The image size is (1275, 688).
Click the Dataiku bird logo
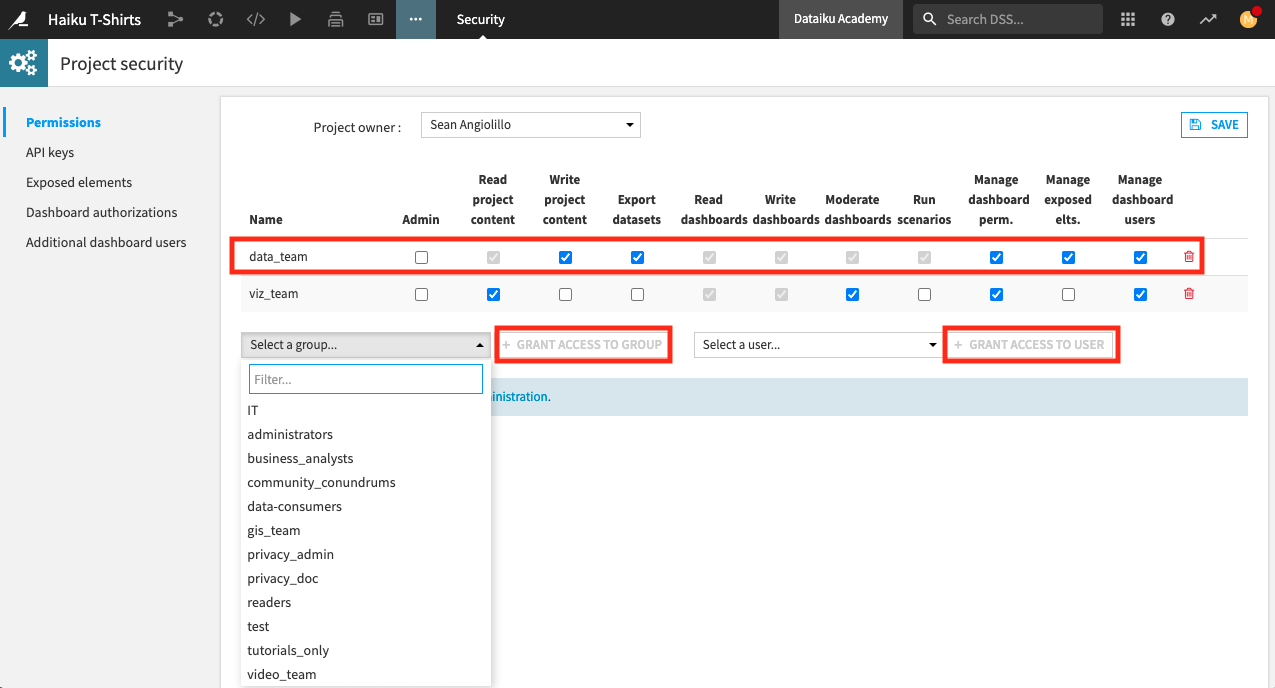coord(18,19)
